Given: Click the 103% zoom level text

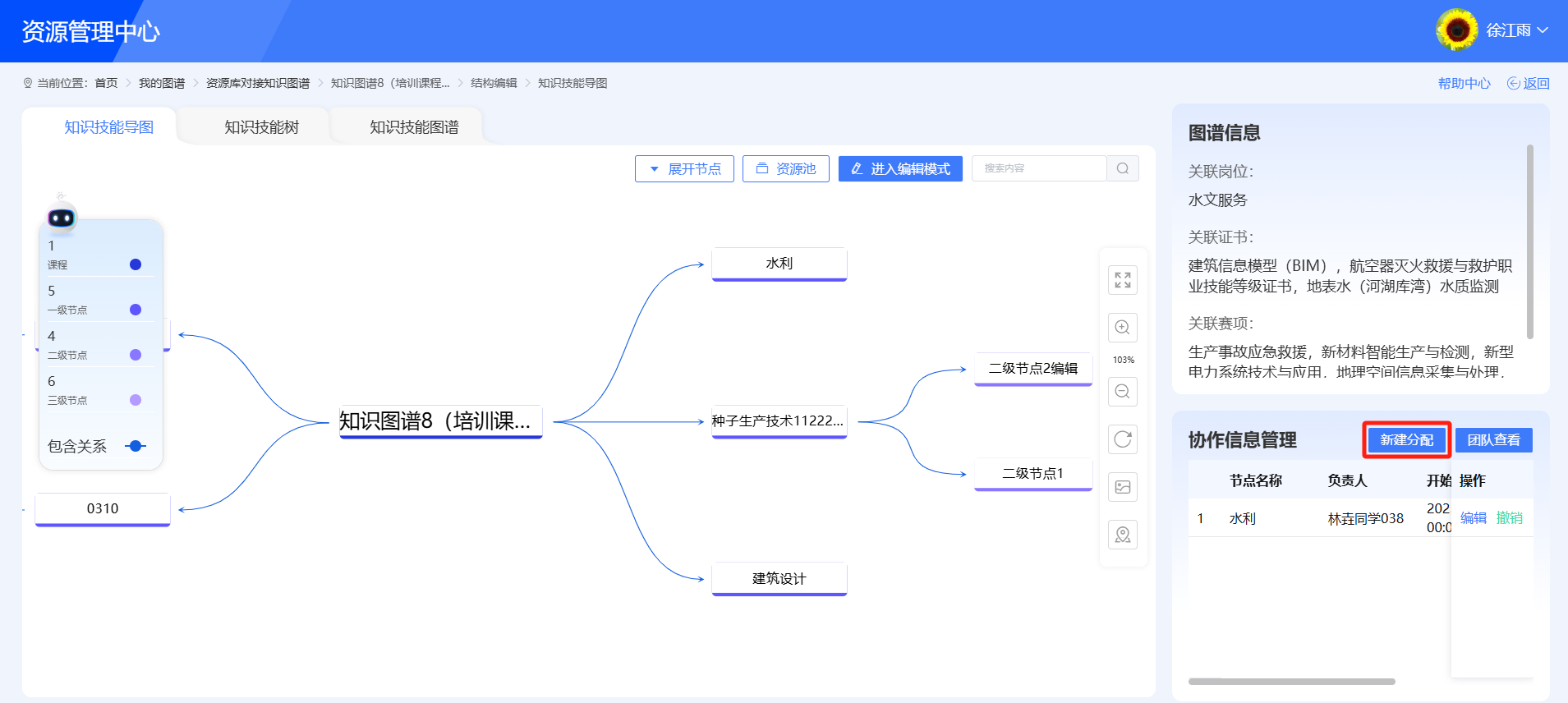Looking at the screenshot, I should click(x=1123, y=360).
